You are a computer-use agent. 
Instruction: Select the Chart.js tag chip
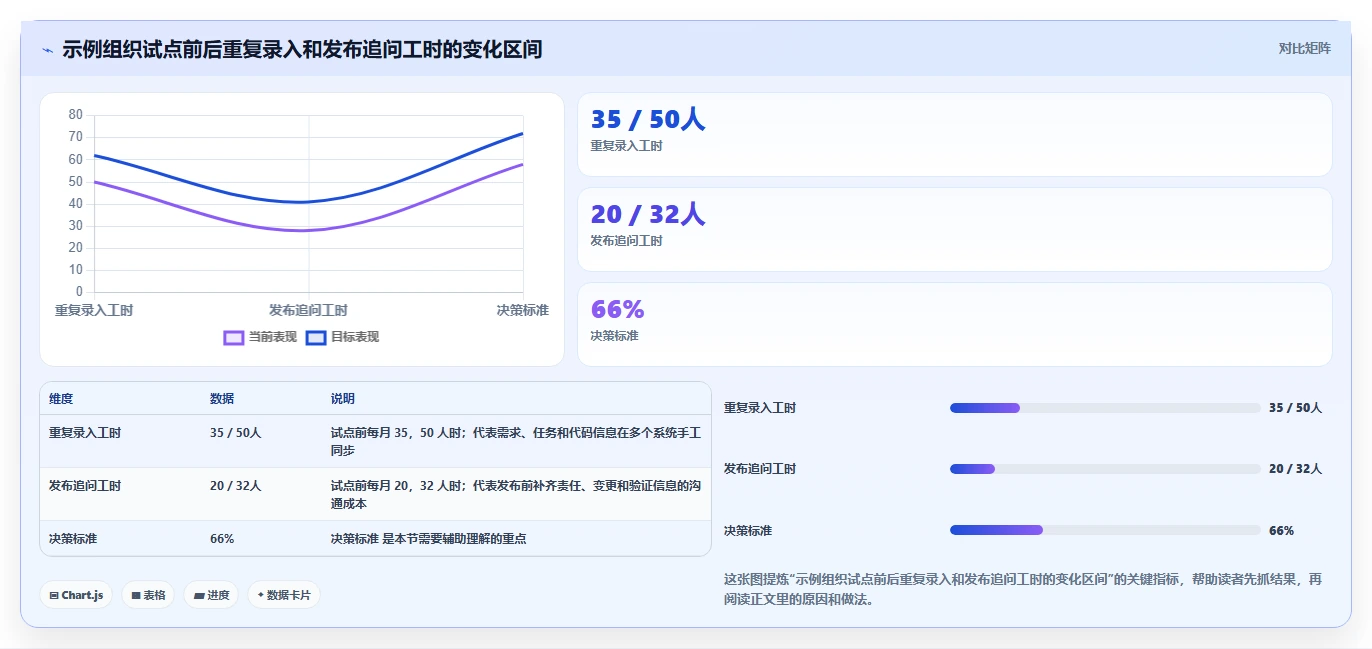76,595
